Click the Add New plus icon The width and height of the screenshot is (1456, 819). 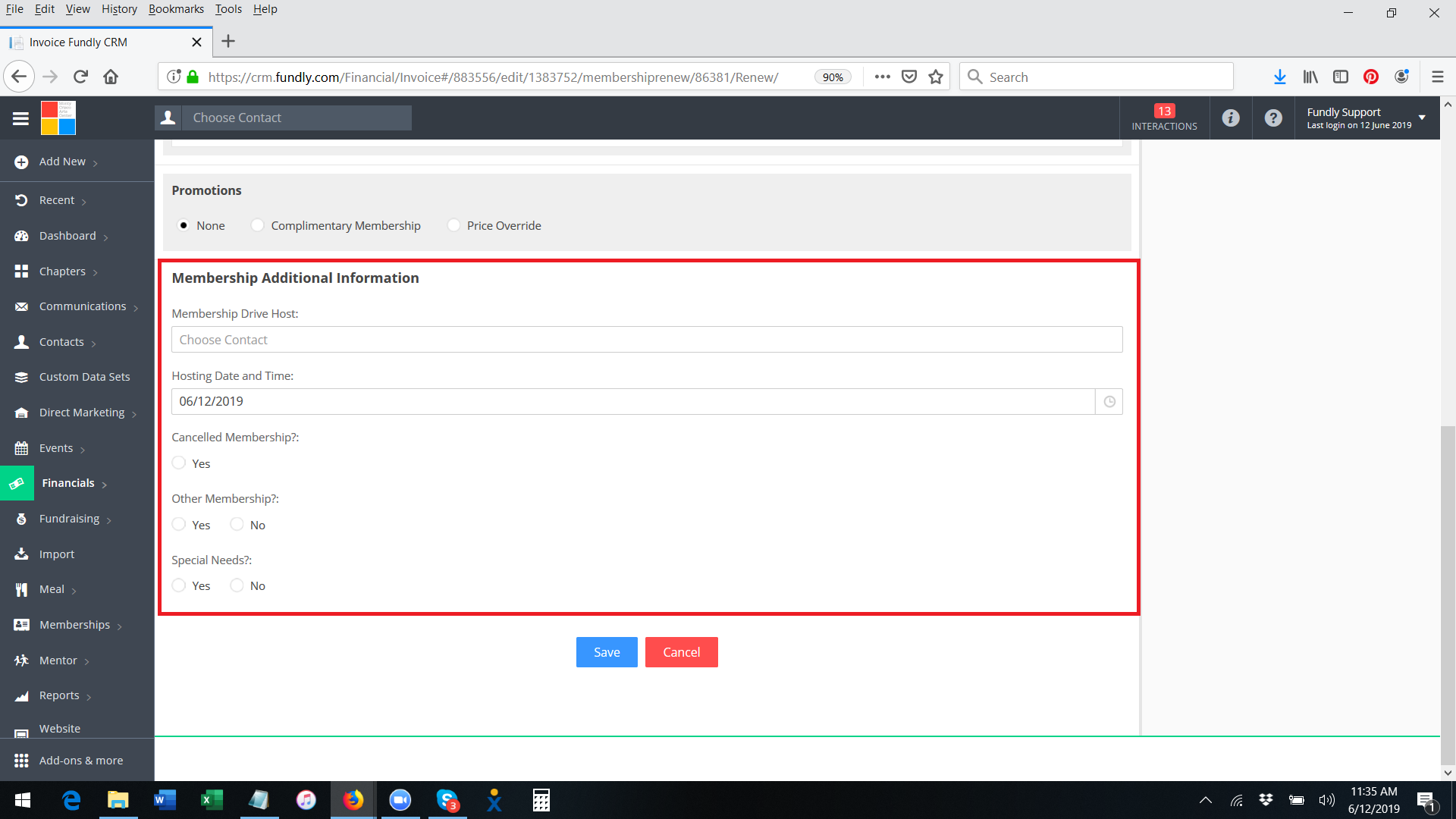coord(21,162)
